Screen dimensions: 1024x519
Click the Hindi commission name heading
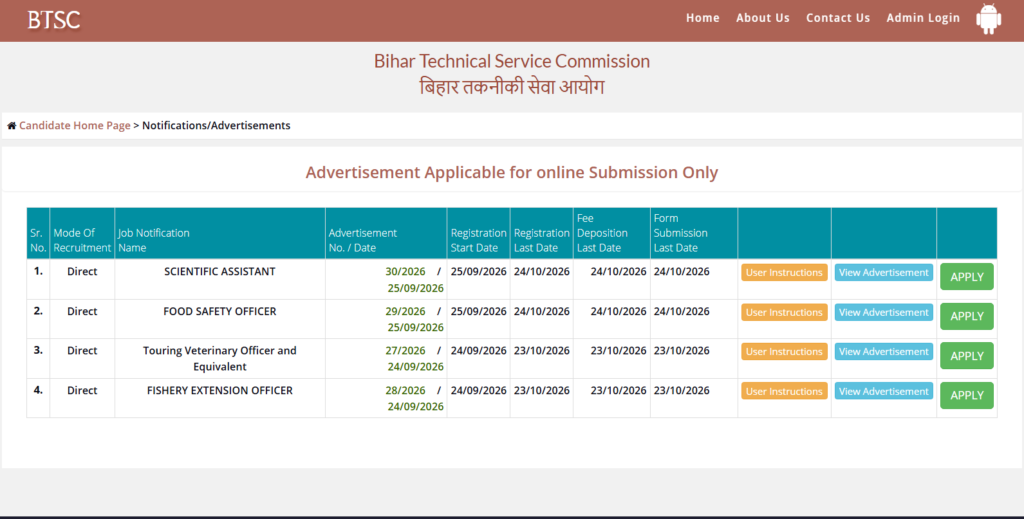click(512, 87)
